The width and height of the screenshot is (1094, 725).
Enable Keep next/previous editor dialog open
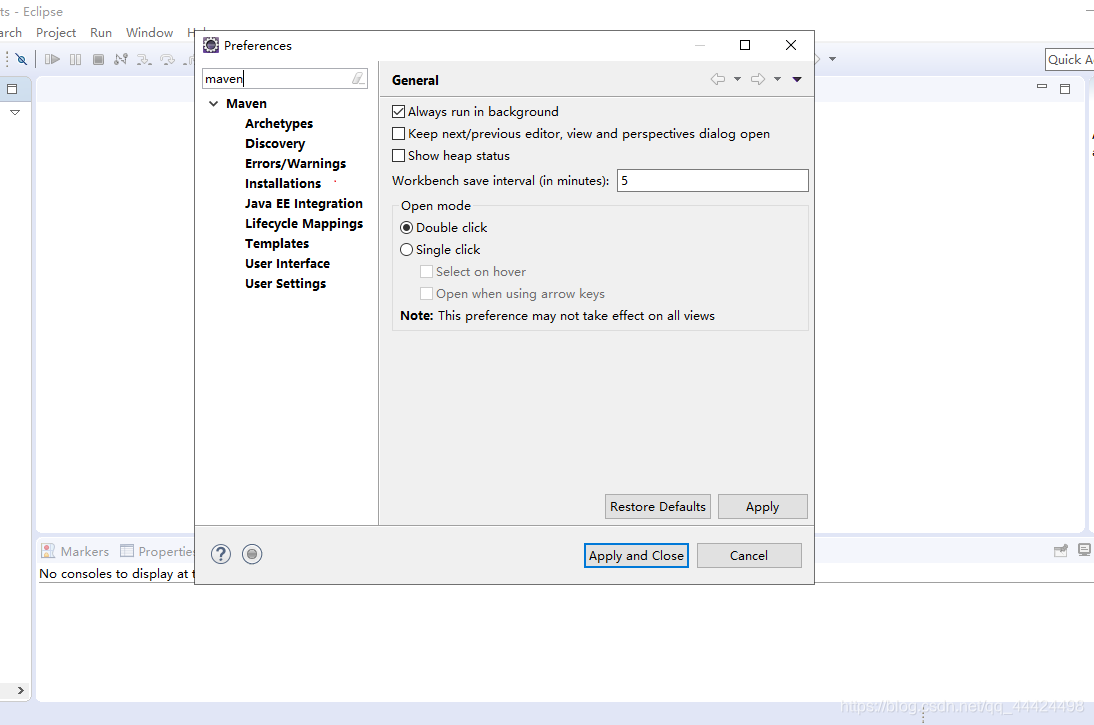[x=398, y=133]
